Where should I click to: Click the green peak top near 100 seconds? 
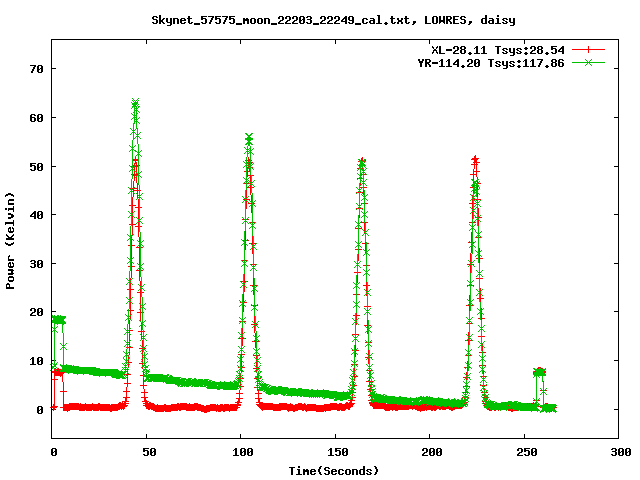click(249, 137)
